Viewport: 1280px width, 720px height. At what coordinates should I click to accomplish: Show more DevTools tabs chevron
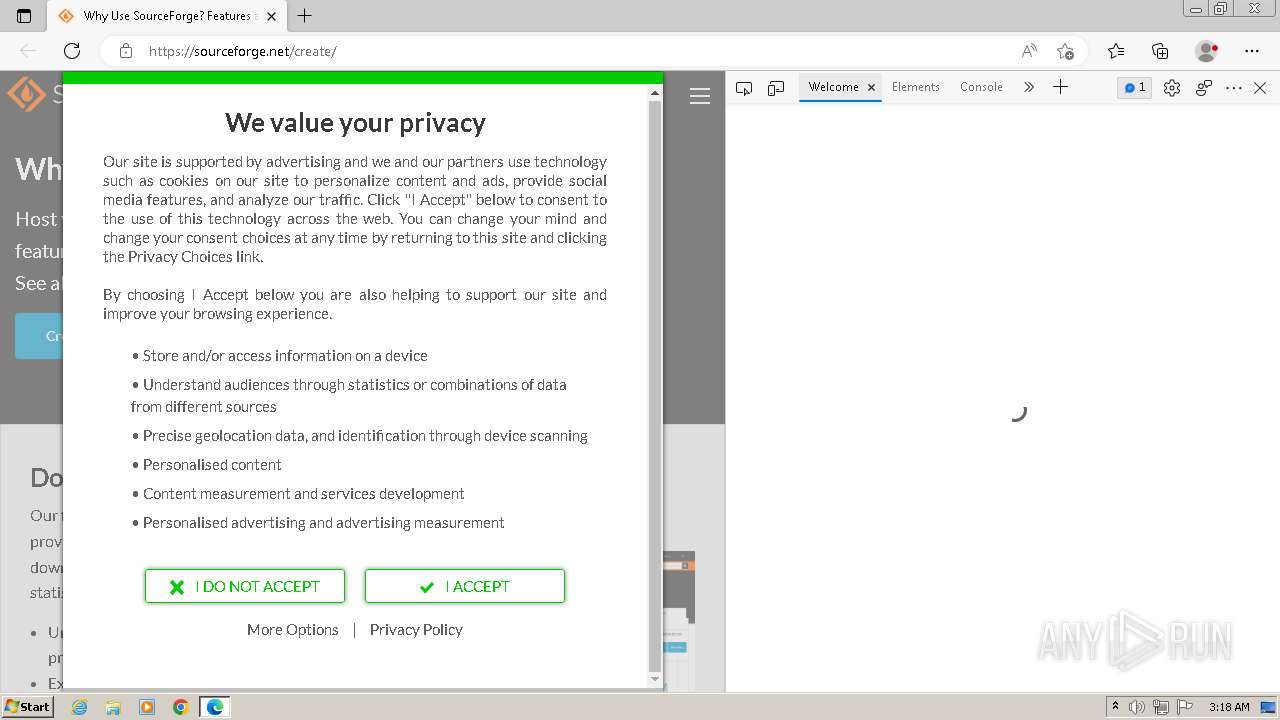point(1029,88)
